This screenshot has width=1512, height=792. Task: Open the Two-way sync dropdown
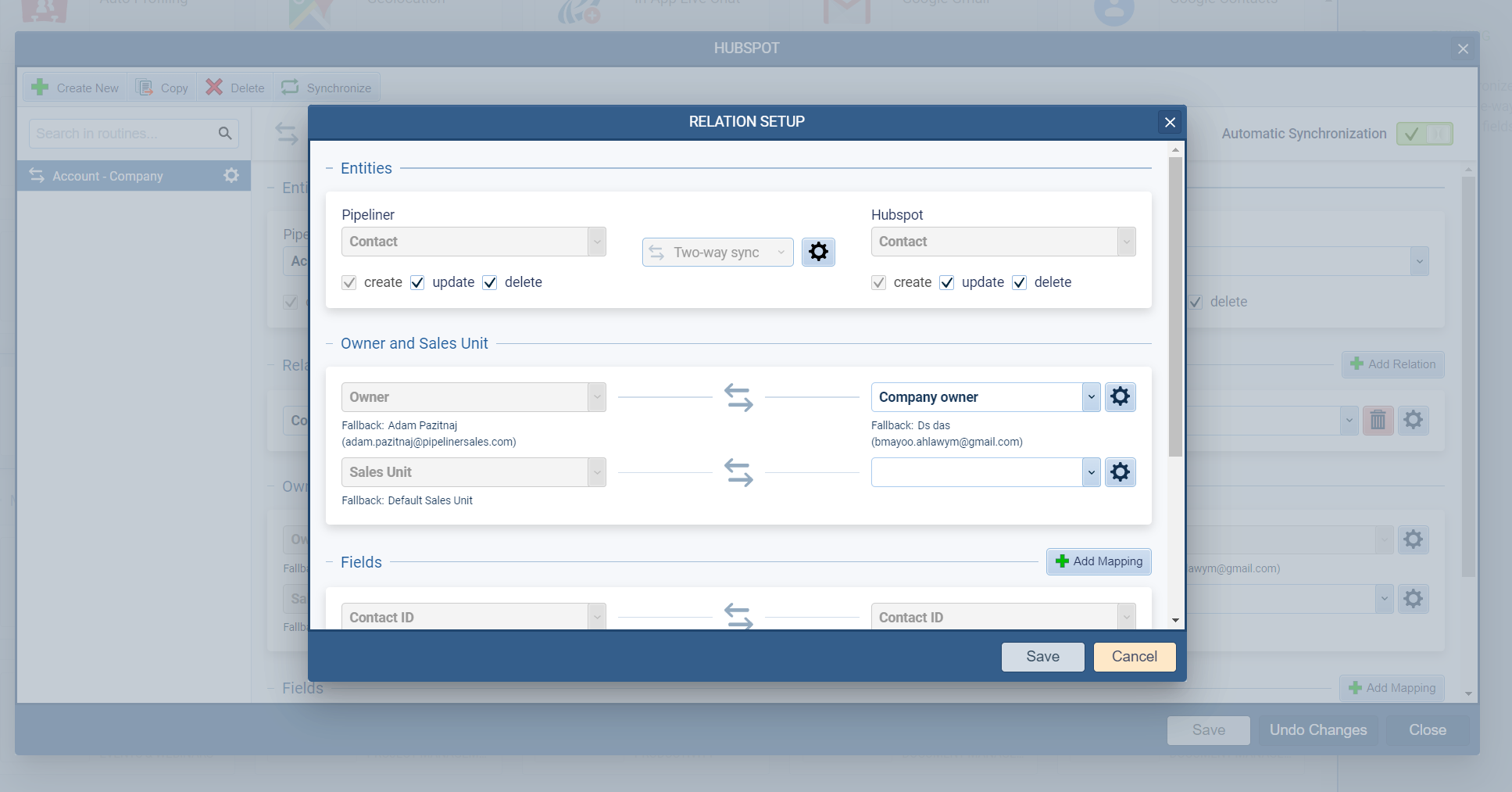coord(717,253)
